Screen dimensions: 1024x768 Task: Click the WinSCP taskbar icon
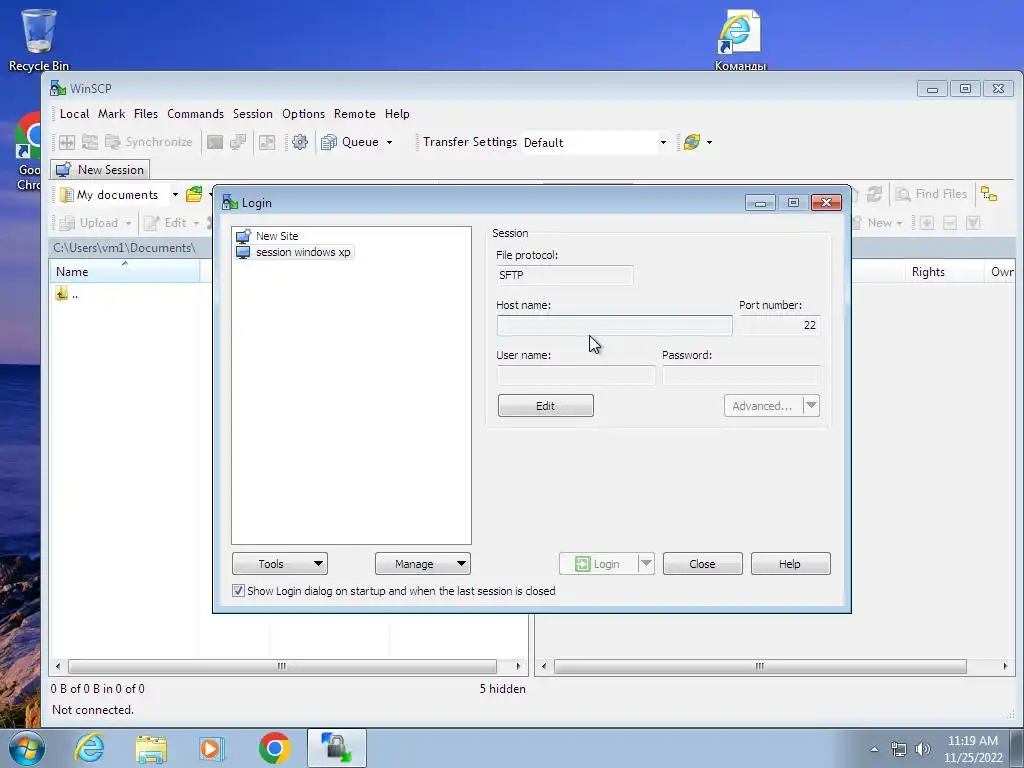pos(336,747)
